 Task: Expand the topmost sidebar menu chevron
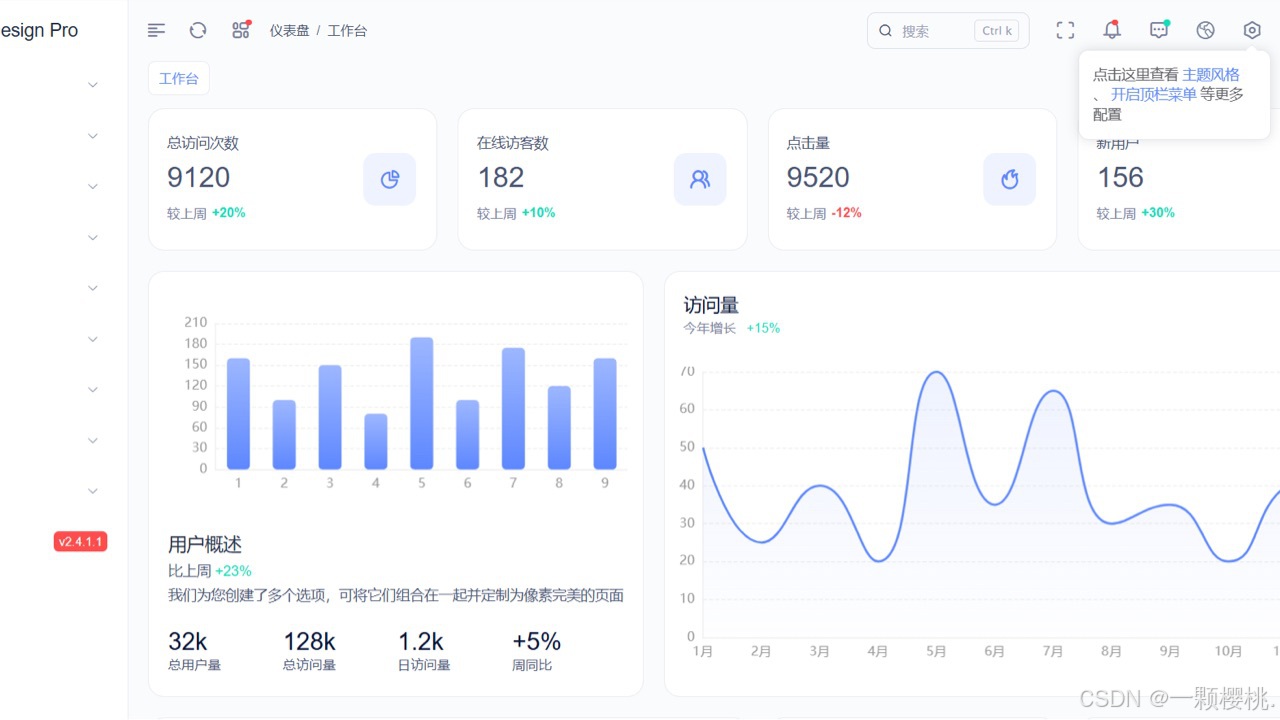click(93, 85)
